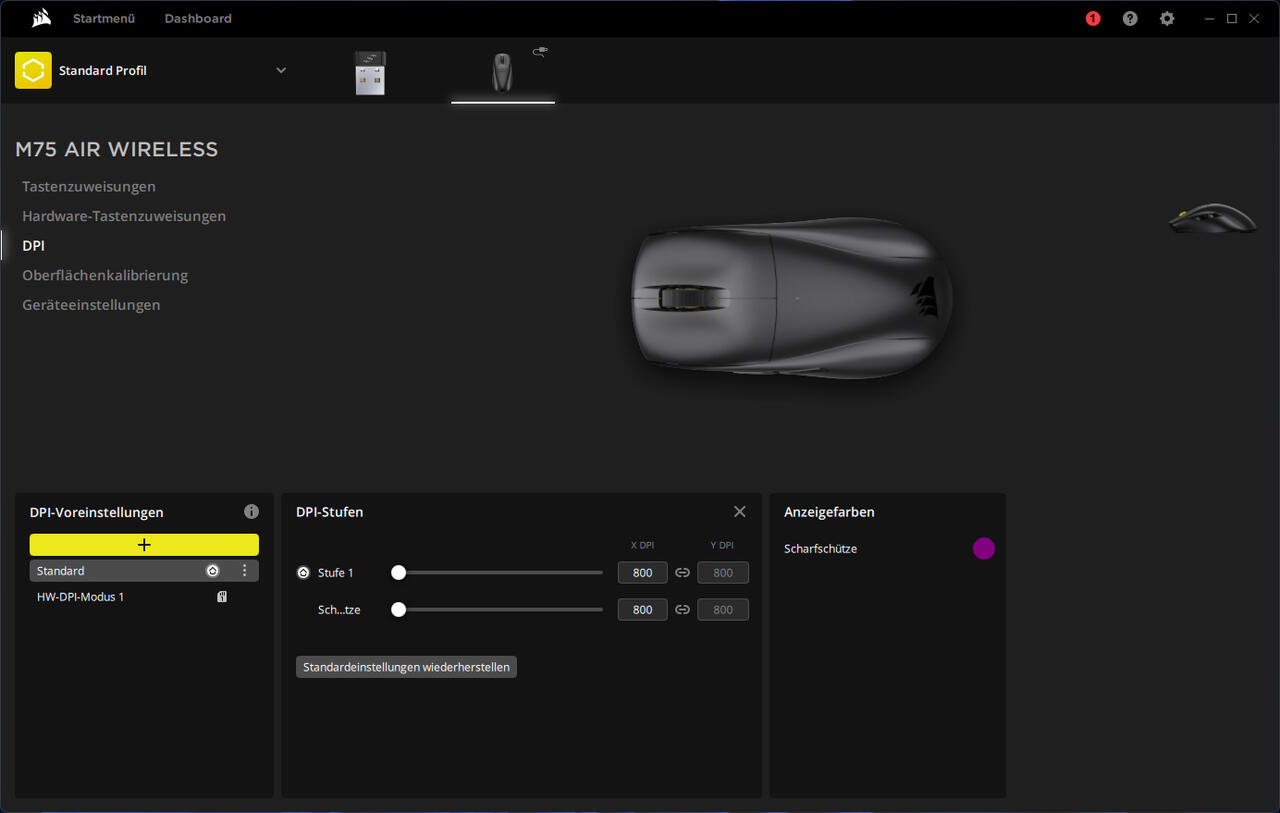Open the three-dot menu for Standard preset

(x=244, y=571)
